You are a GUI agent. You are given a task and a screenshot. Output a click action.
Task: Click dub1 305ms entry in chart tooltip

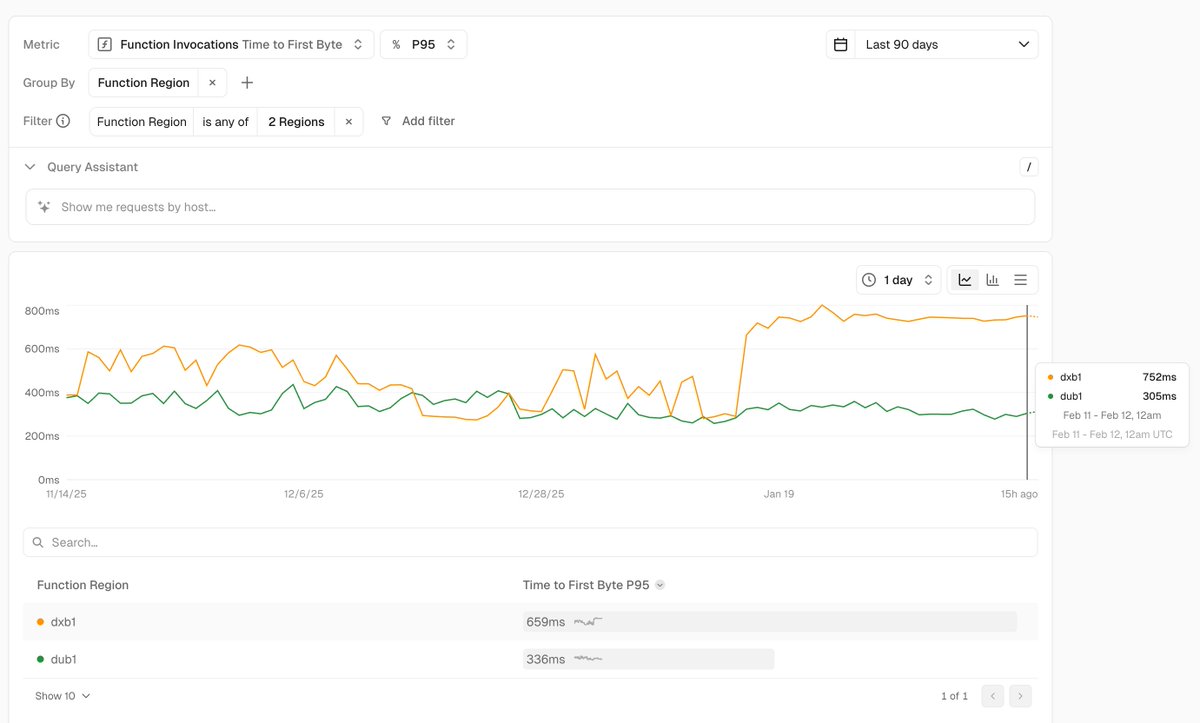tap(1112, 396)
